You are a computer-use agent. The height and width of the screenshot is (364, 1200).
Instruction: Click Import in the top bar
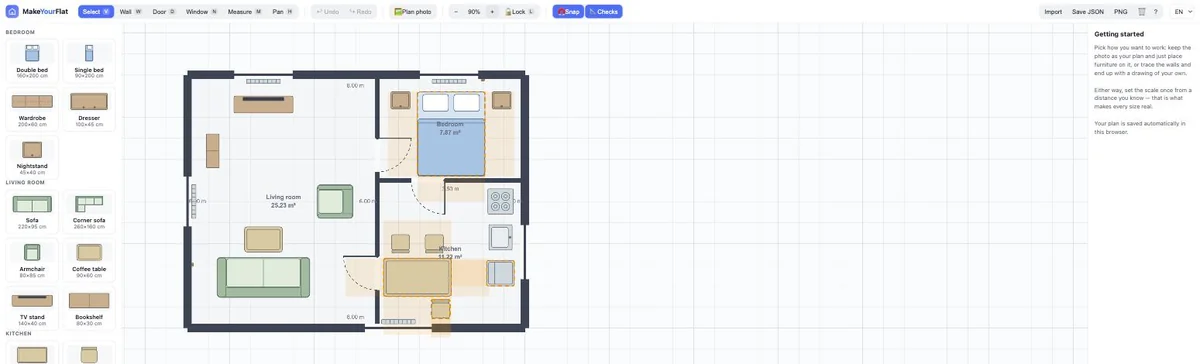click(1053, 12)
